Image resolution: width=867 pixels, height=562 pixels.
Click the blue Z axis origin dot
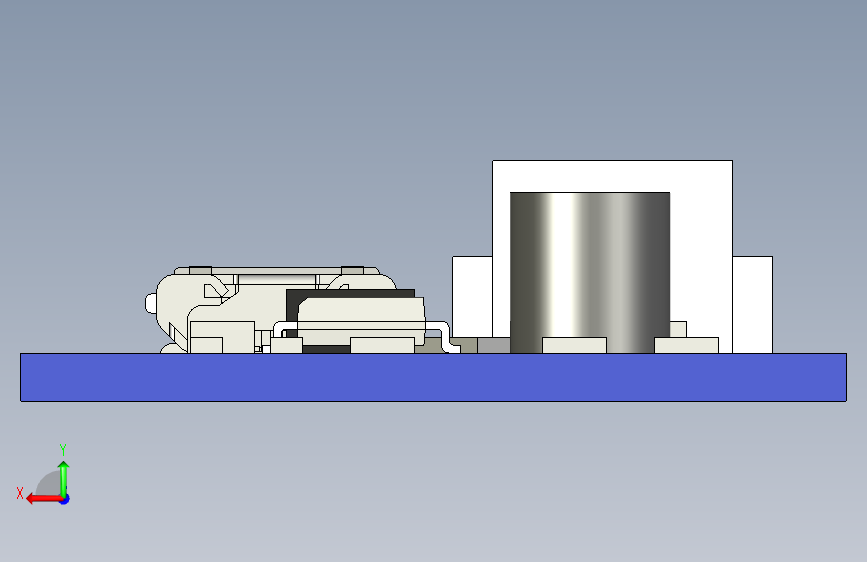[65, 499]
